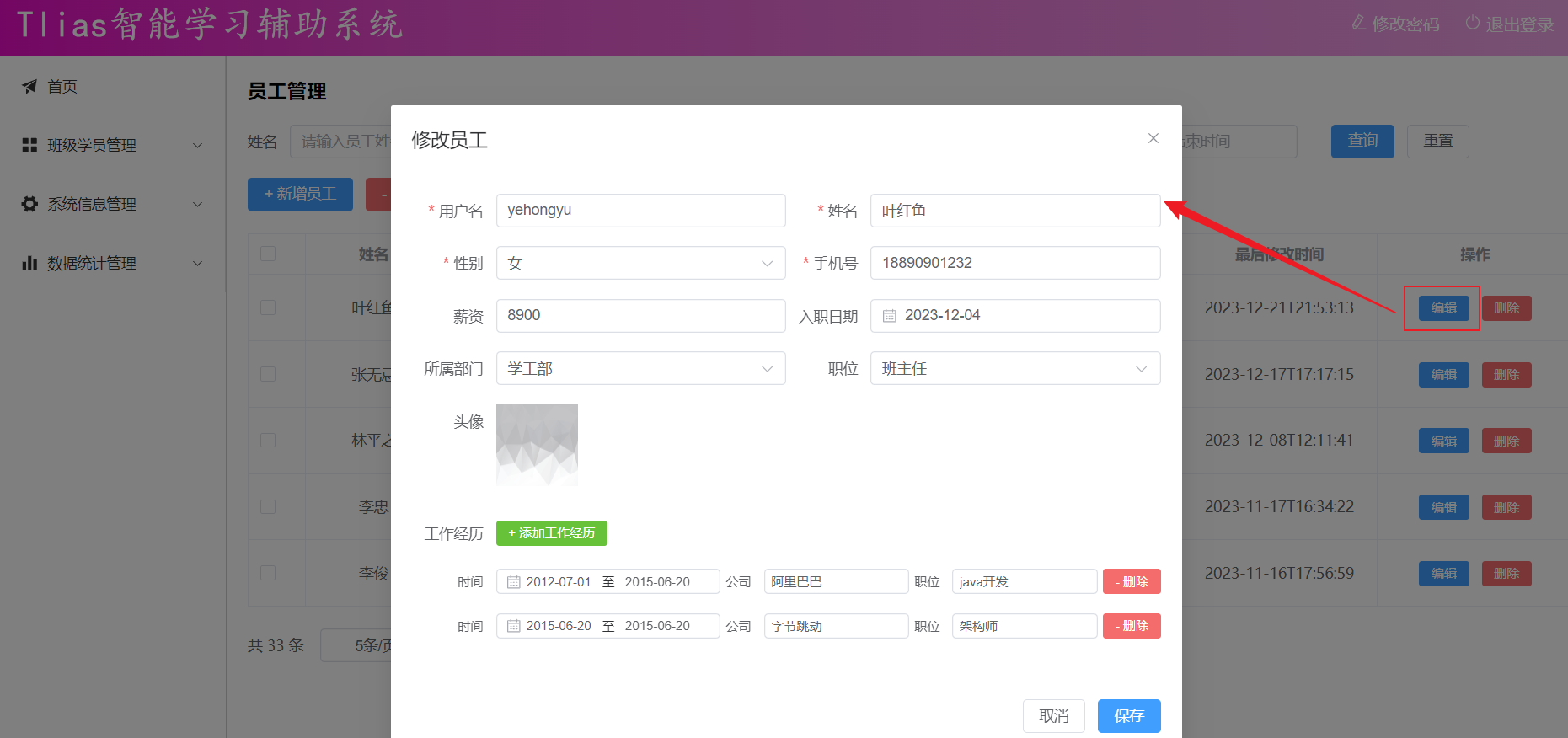Expand 数据统计管理 submenu chevron

pyautogui.click(x=197, y=263)
